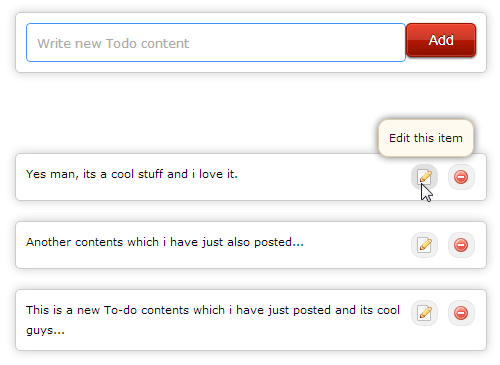
Task: Click the 'guys...' line of the last todo
Action: [45, 331]
